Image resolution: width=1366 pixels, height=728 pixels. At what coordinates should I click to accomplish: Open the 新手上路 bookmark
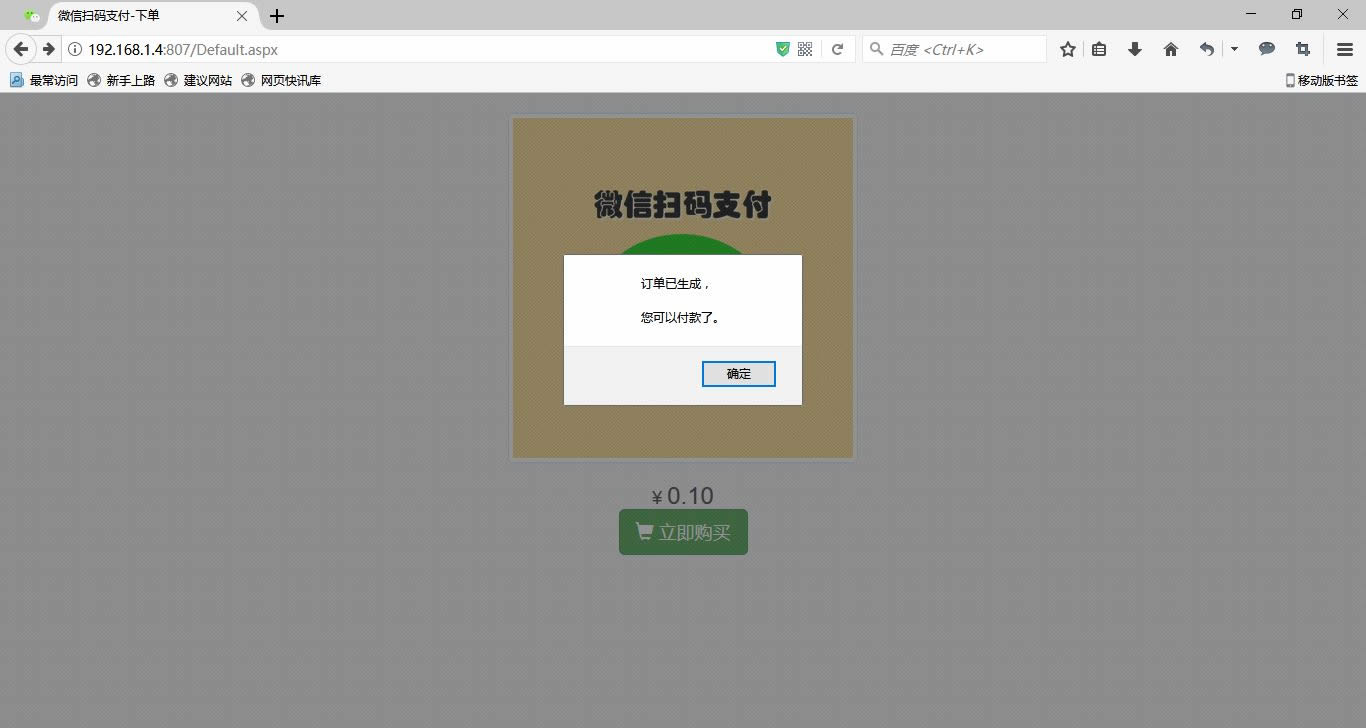coord(121,80)
